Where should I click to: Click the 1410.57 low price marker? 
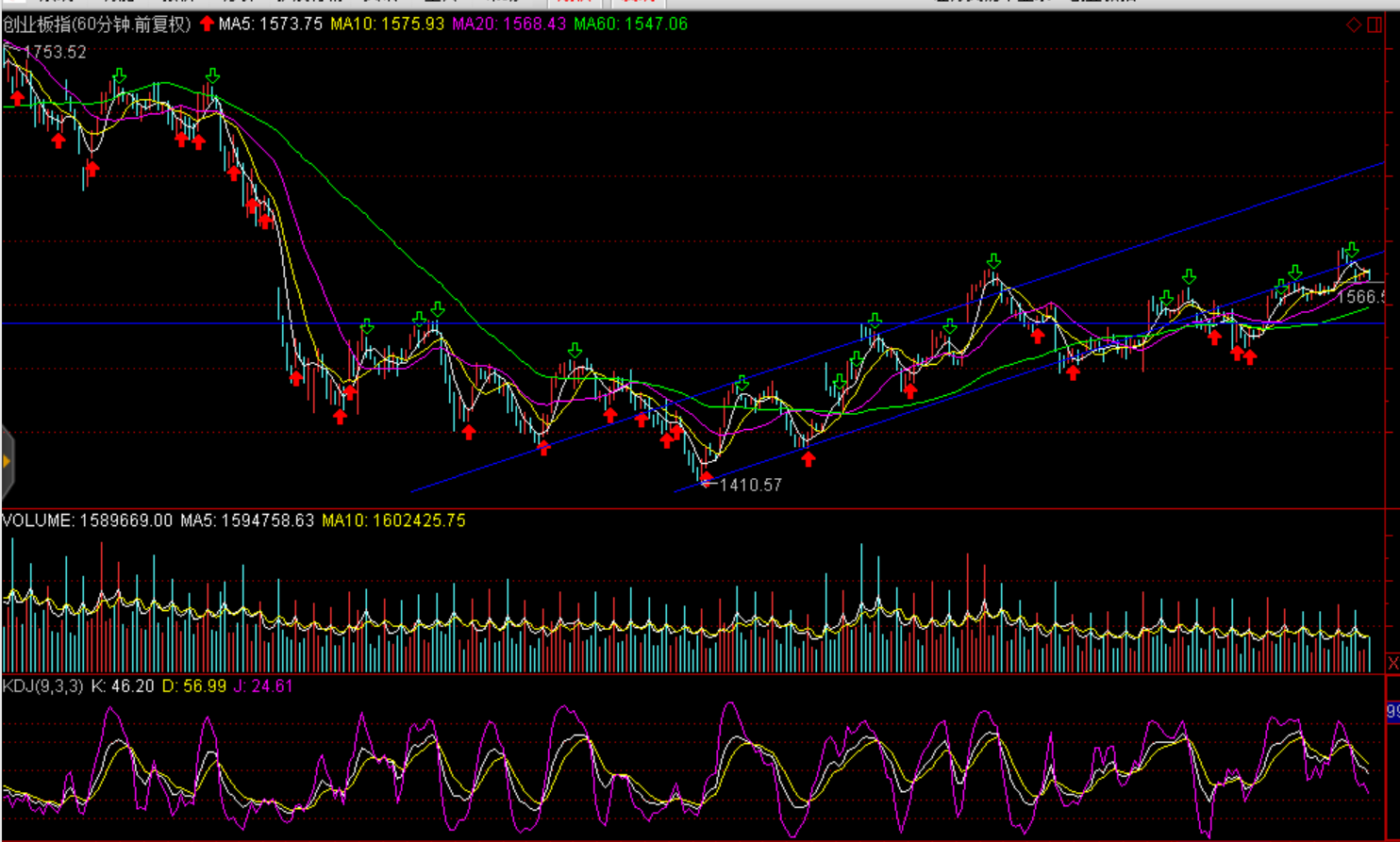coord(750,485)
